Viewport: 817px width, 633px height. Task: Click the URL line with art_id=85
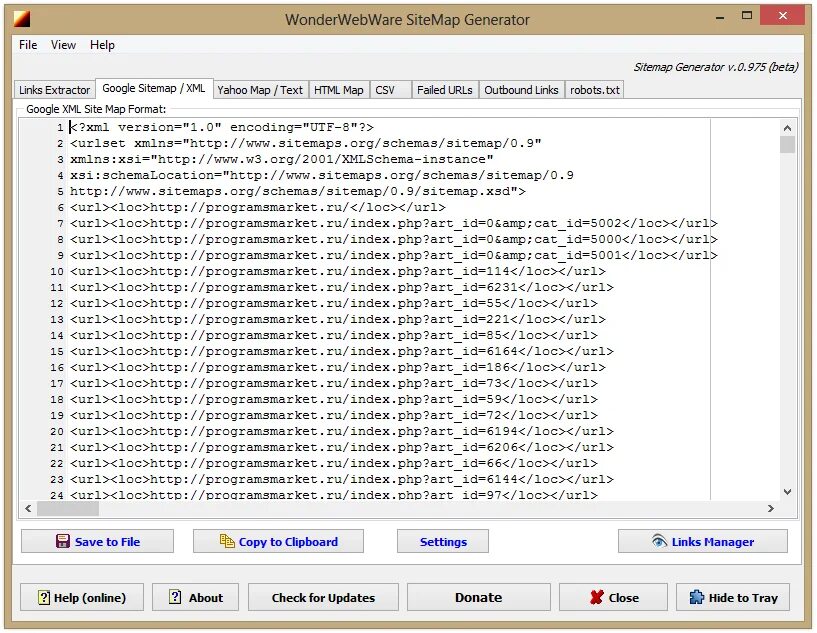(x=333, y=335)
